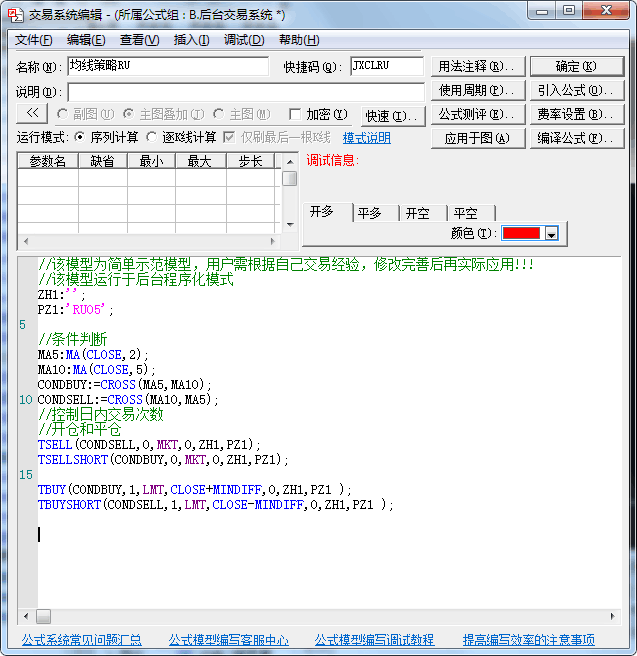Viewport: 637px width, 656px height.
Task: Click code editor scroll left arrow
Action: [x=26, y=616]
